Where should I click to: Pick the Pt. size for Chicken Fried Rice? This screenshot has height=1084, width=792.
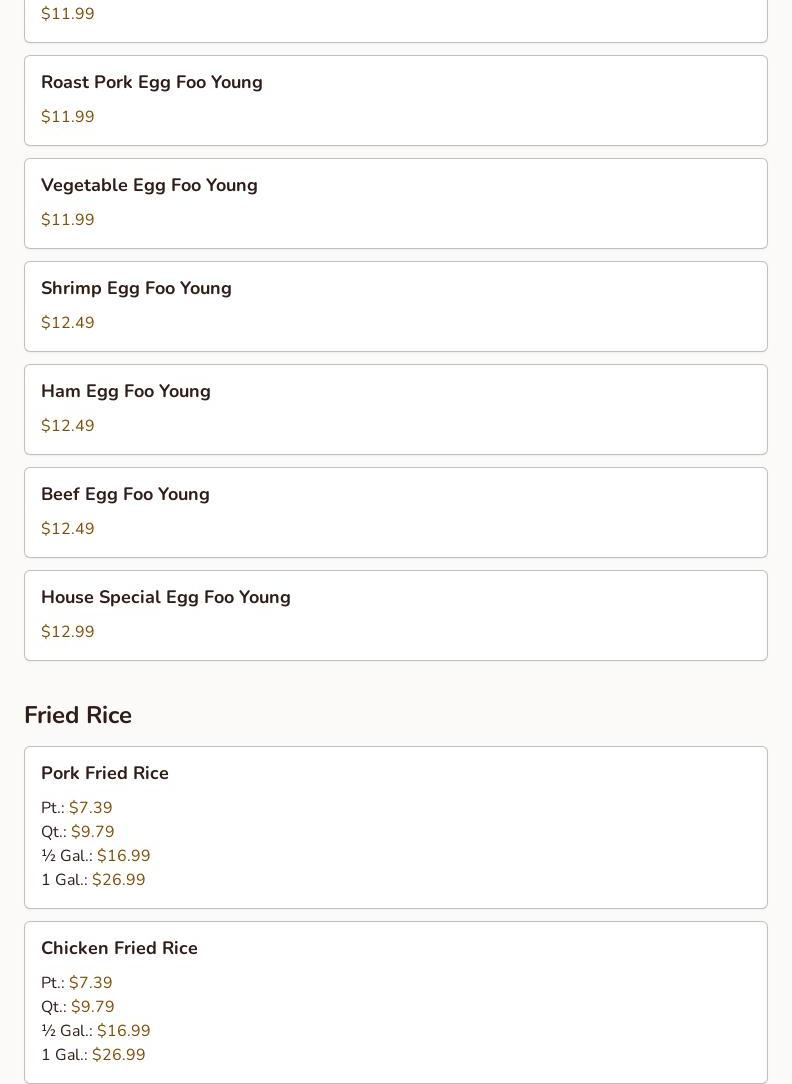(77, 983)
